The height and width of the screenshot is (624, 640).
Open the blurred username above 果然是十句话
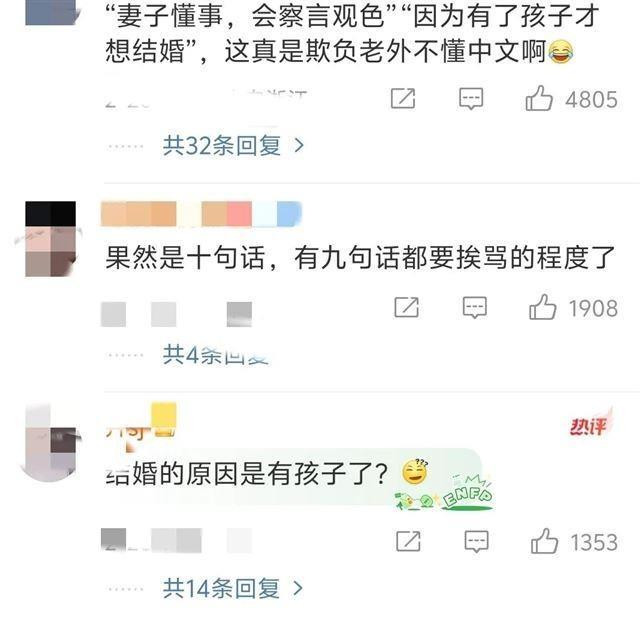click(201, 213)
